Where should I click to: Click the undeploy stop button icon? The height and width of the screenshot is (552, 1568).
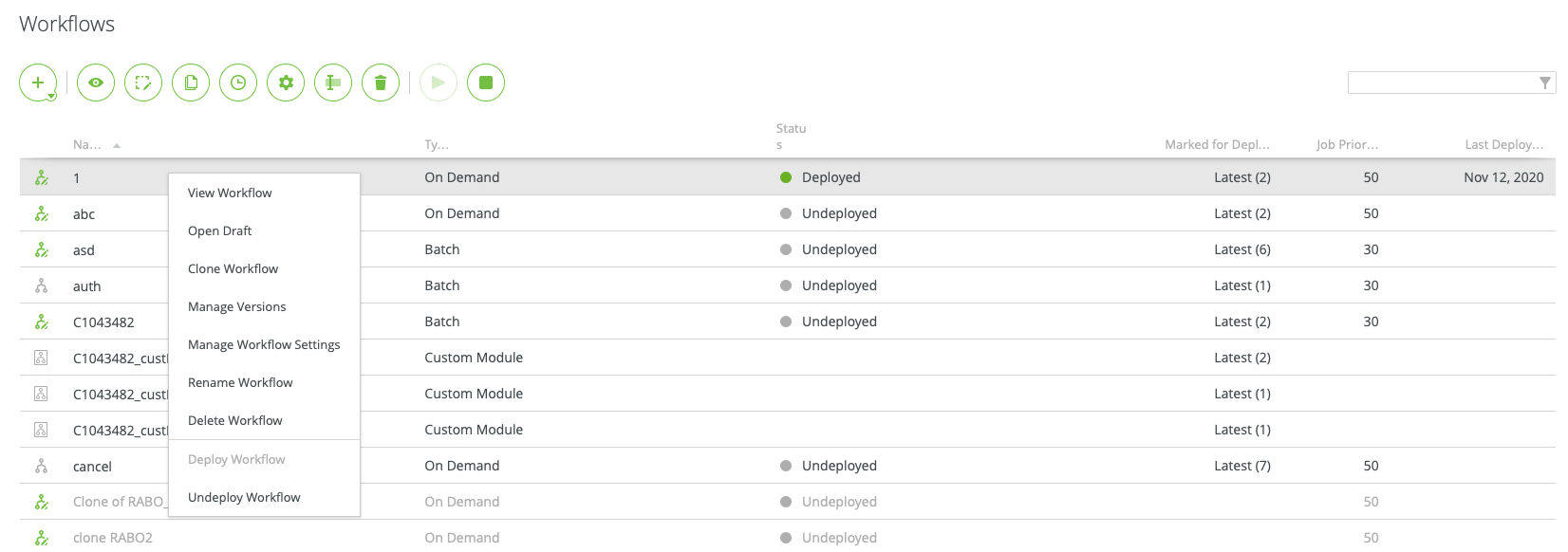tap(486, 83)
